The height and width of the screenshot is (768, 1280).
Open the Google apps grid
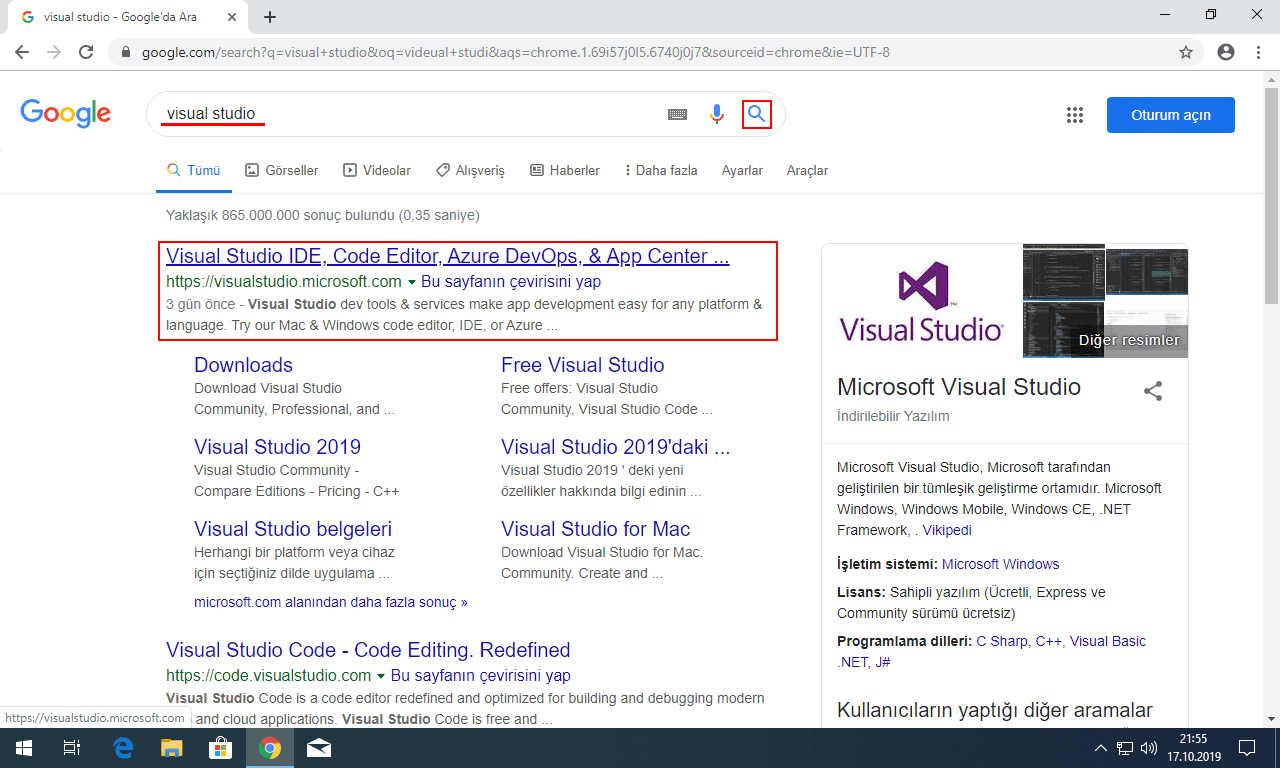tap(1075, 115)
